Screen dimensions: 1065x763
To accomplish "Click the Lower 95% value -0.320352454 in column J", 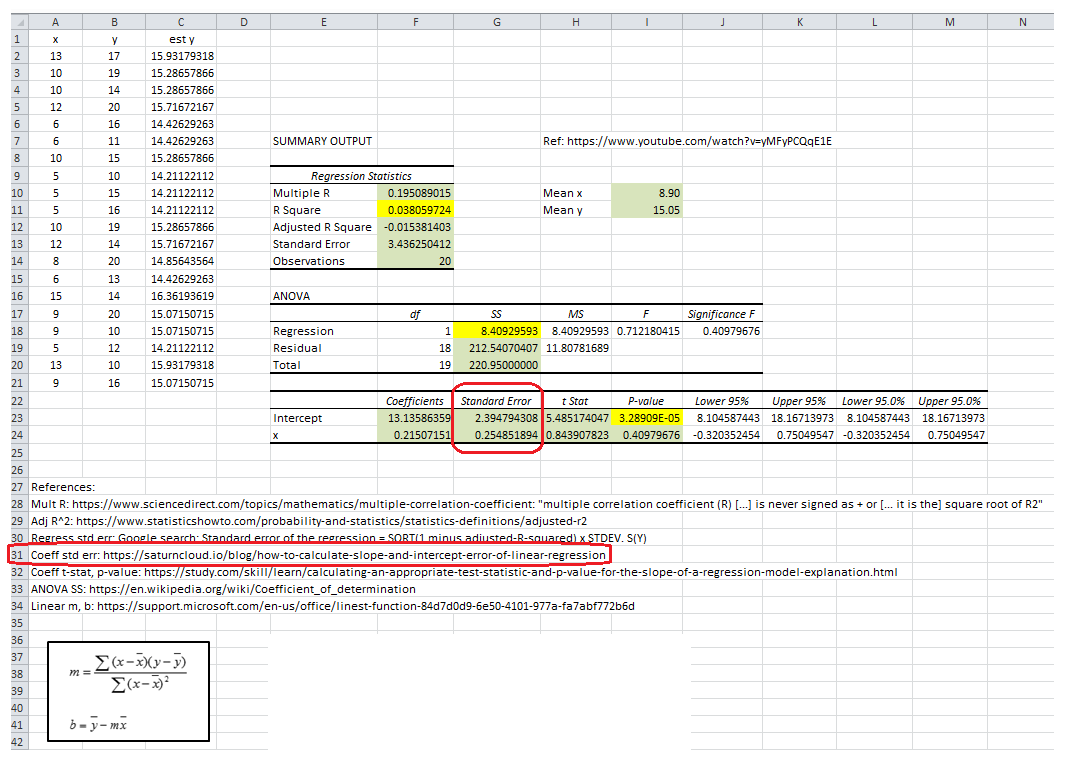I will [723, 435].
